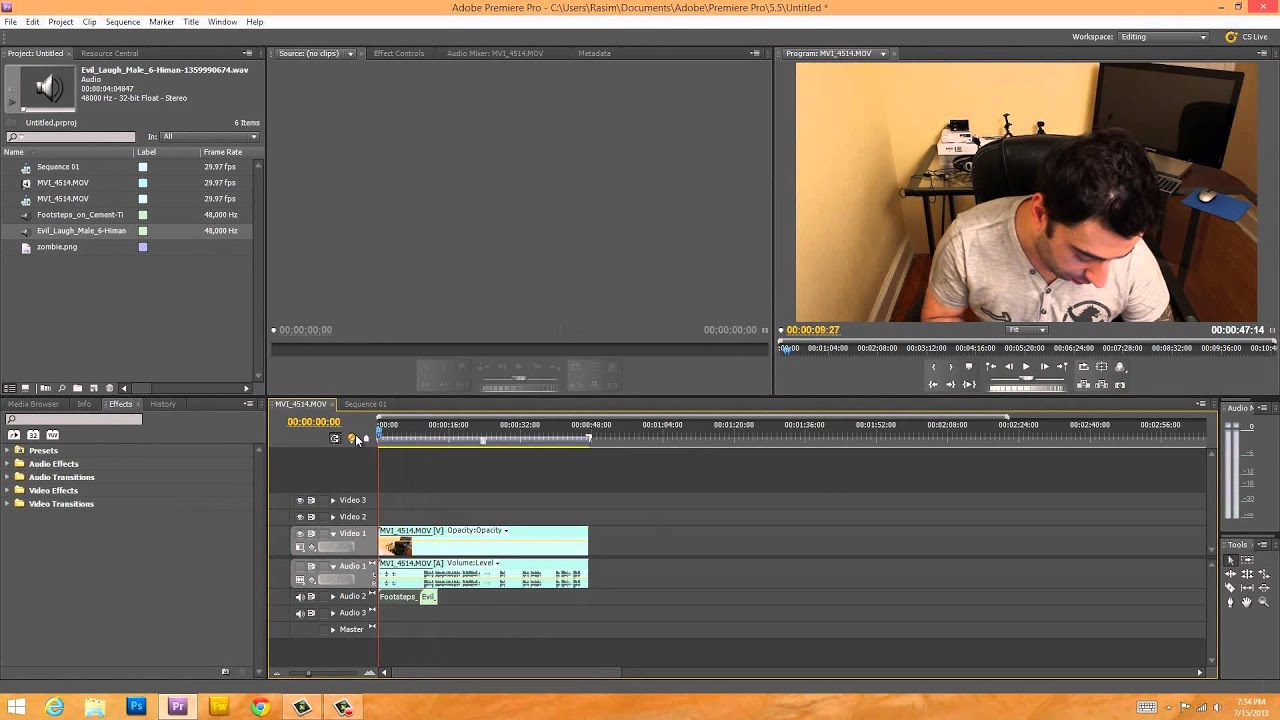Open the Clip menu
Viewport: 1280px width, 720px height.
pos(89,22)
